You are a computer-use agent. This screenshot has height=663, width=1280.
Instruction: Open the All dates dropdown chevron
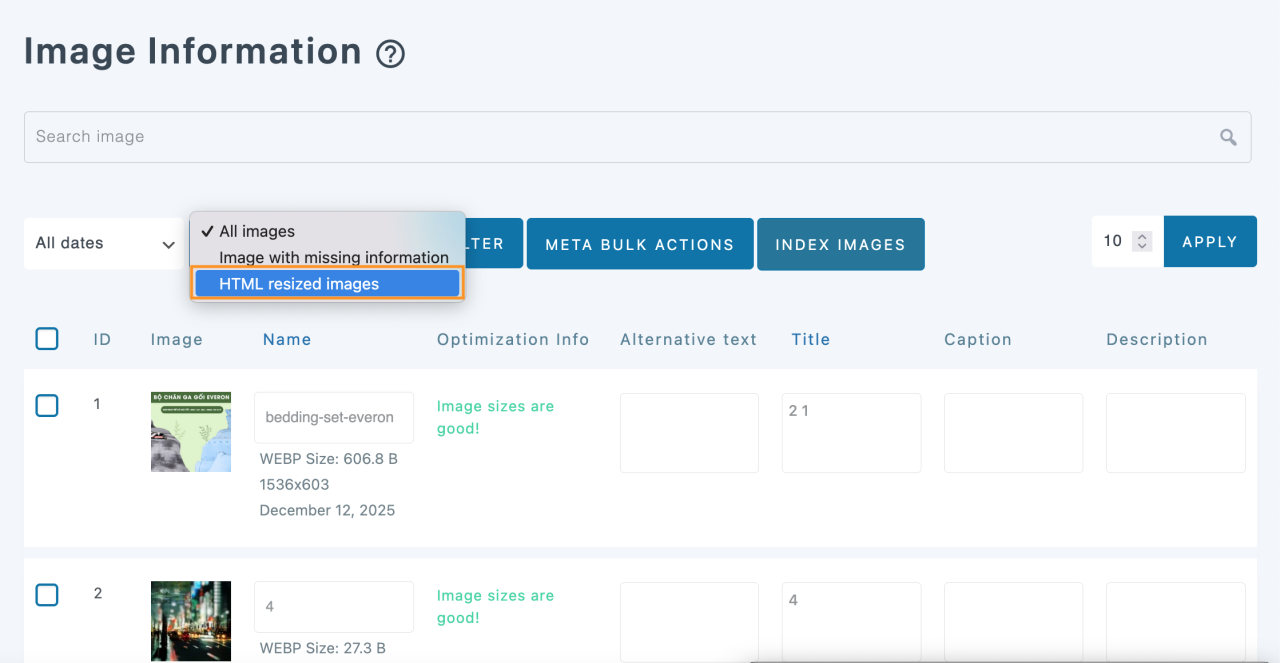(x=167, y=243)
